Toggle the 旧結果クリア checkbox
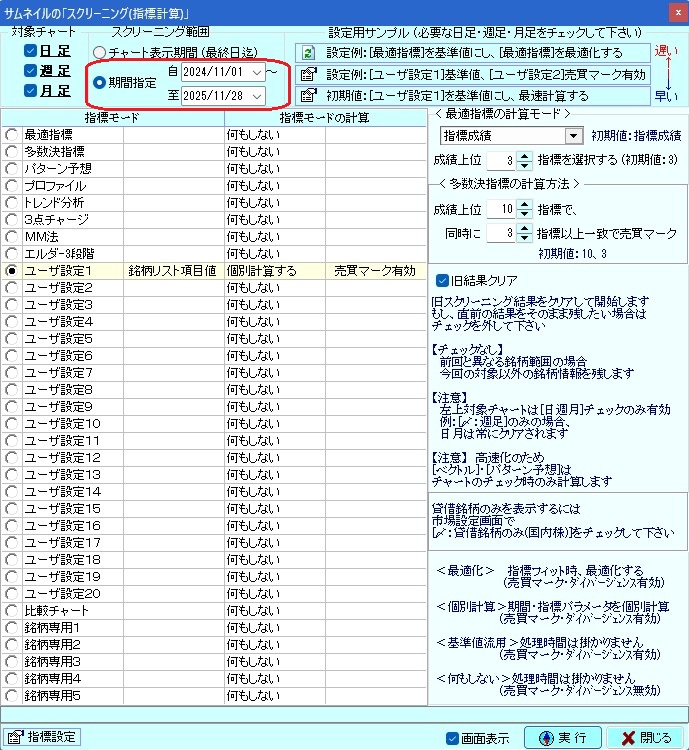The height and width of the screenshot is (750, 689). [x=444, y=280]
